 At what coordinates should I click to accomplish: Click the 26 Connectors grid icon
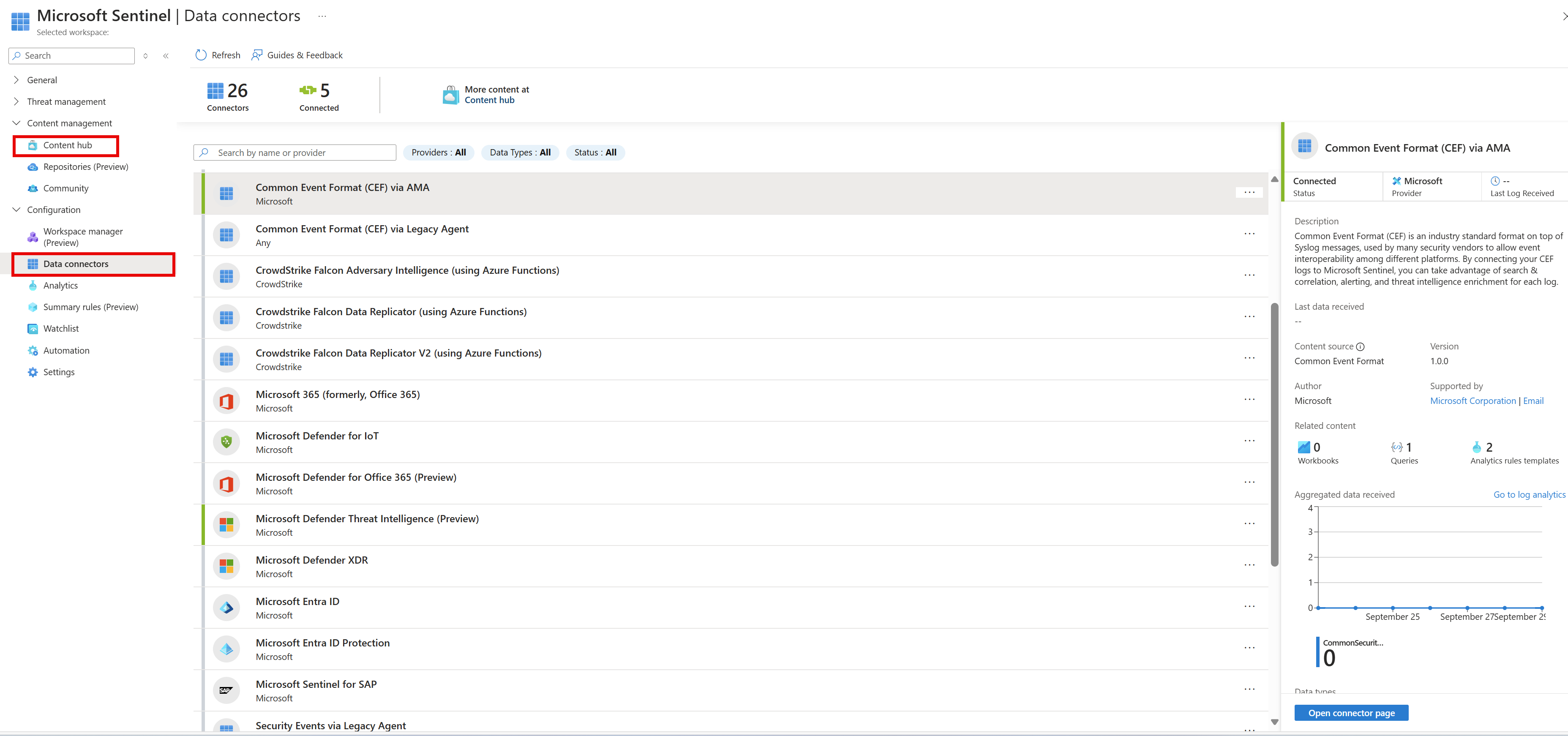(x=215, y=91)
